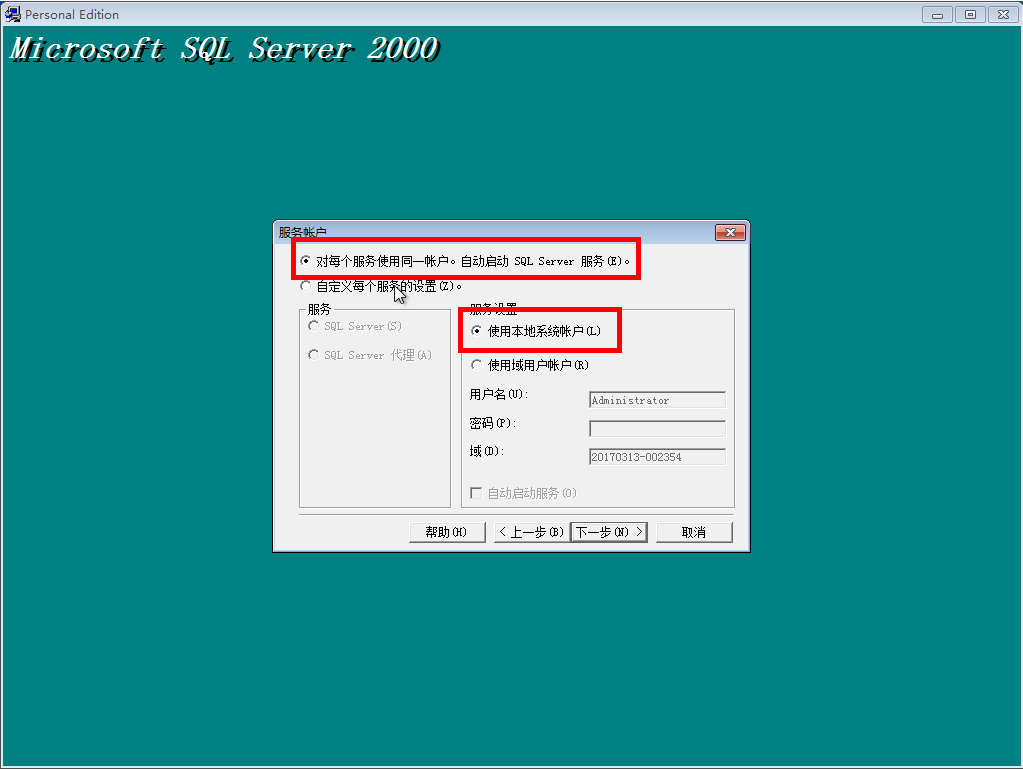Proceed with 下一步 (N) button

pyautogui.click(x=609, y=532)
